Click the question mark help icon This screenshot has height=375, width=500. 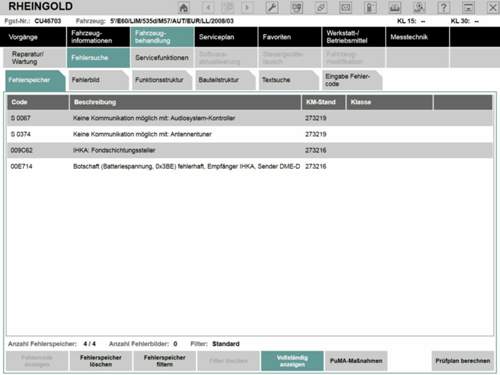pyautogui.click(x=443, y=7)
